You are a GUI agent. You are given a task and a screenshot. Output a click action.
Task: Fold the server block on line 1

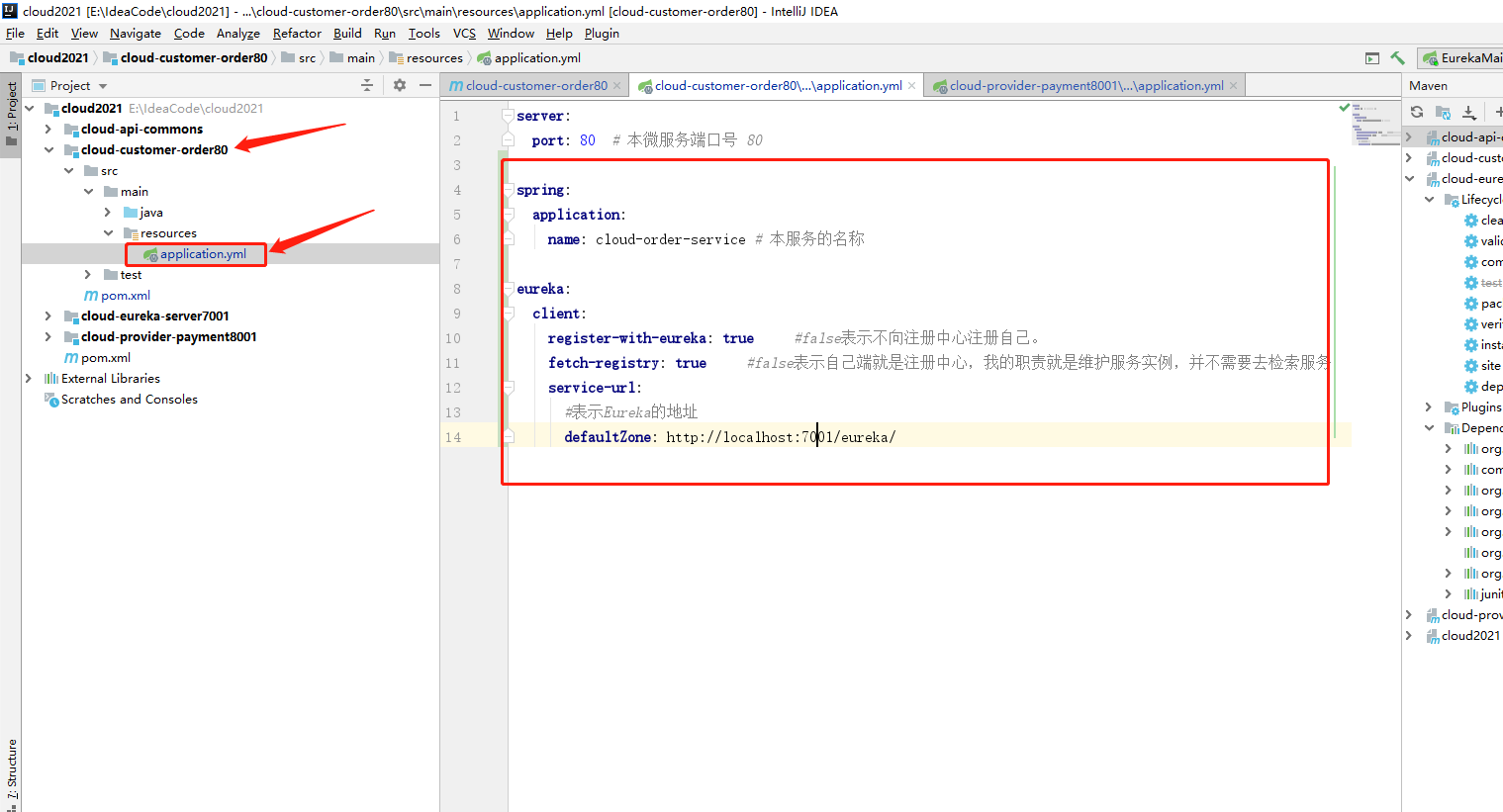pos(508,116)
